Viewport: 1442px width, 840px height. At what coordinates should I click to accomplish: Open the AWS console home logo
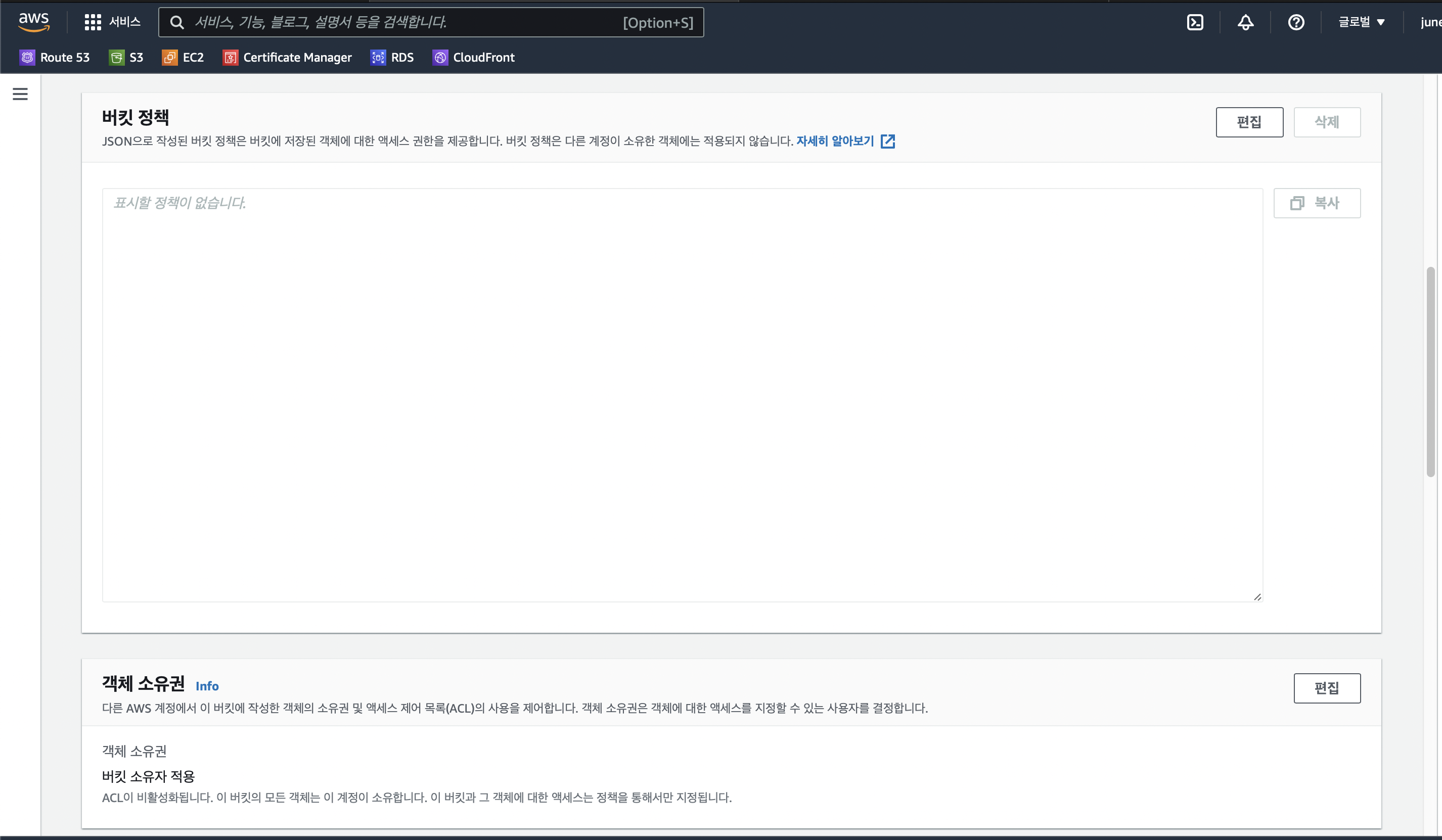coord(34,22)
